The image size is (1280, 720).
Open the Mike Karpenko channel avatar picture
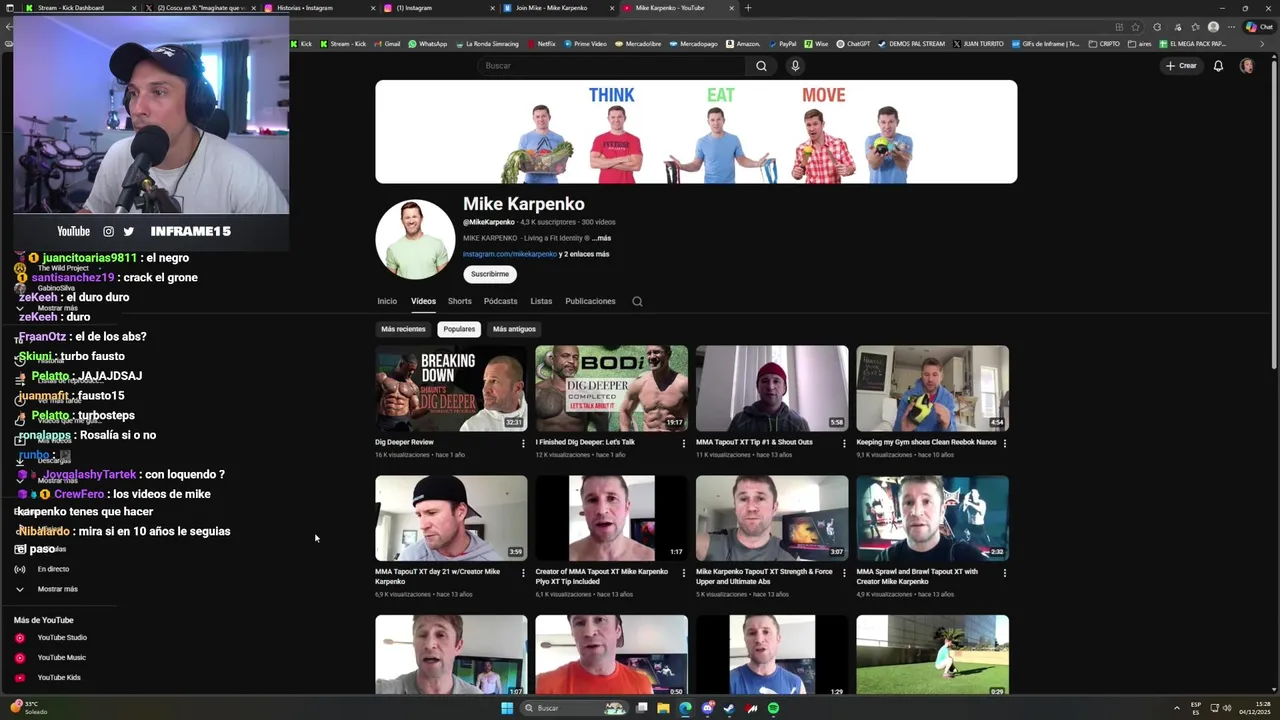click(415, 239)
